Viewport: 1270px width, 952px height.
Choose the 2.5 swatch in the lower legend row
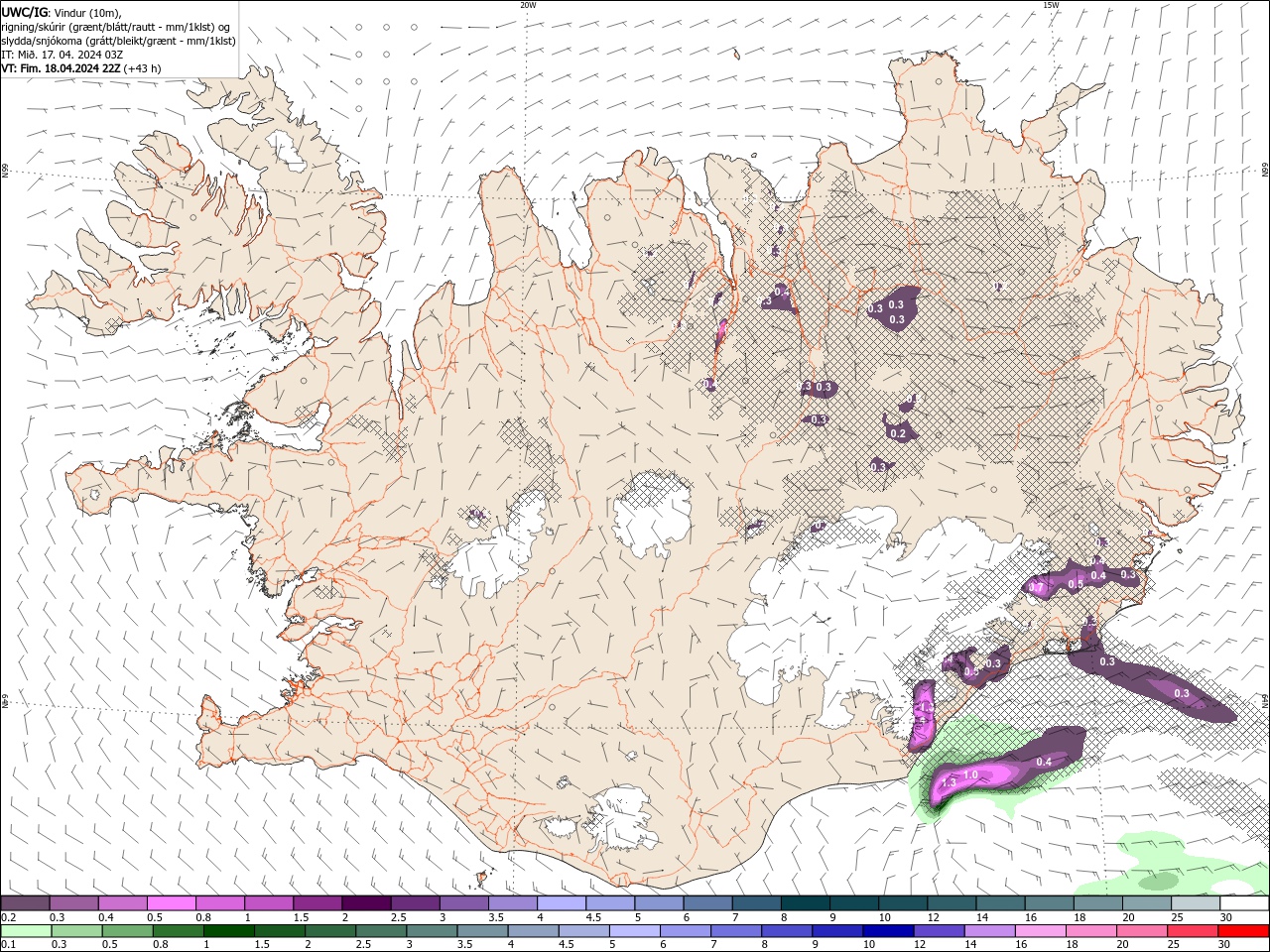381,931
